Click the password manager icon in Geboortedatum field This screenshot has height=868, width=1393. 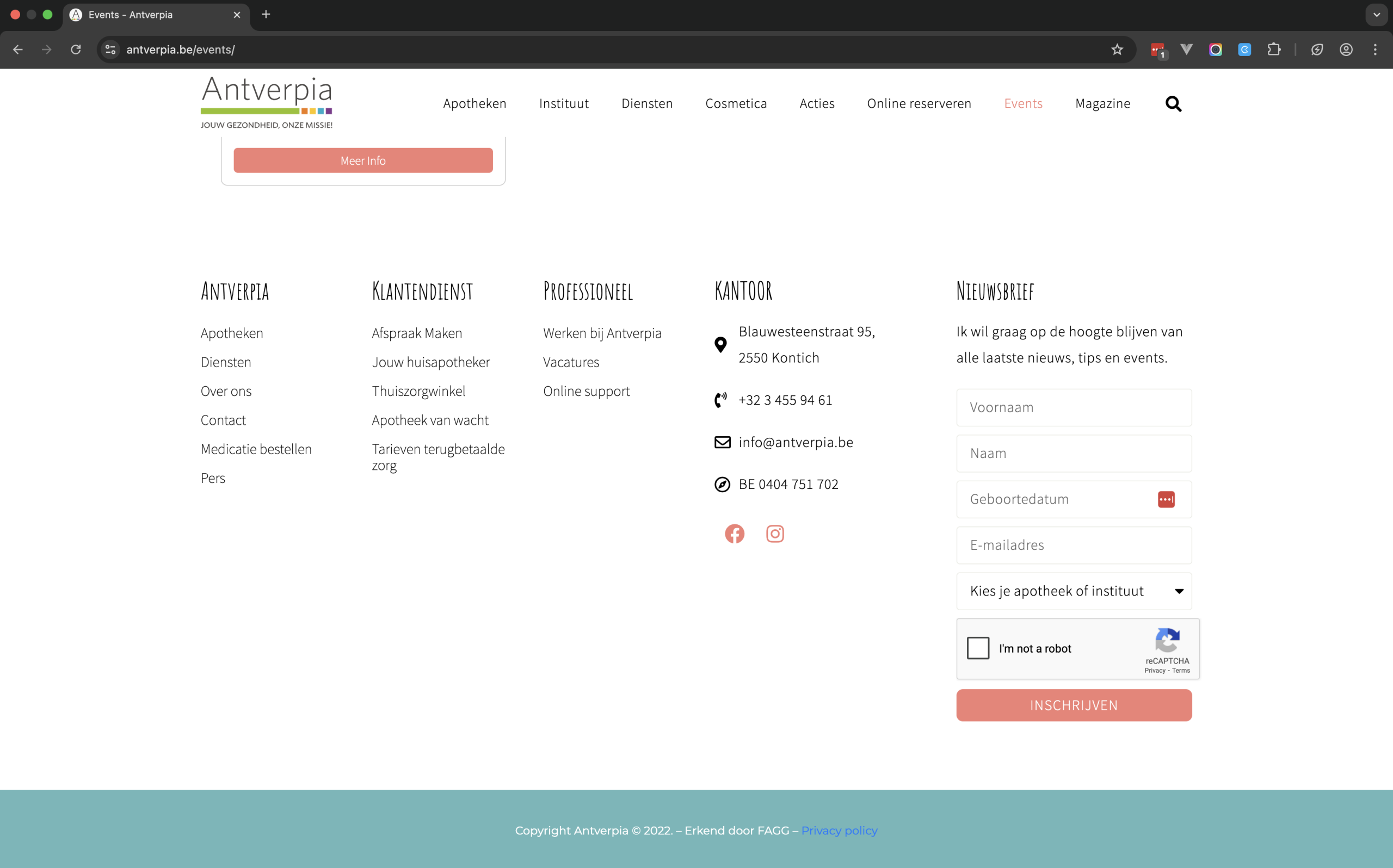[x=1166, y=499]
